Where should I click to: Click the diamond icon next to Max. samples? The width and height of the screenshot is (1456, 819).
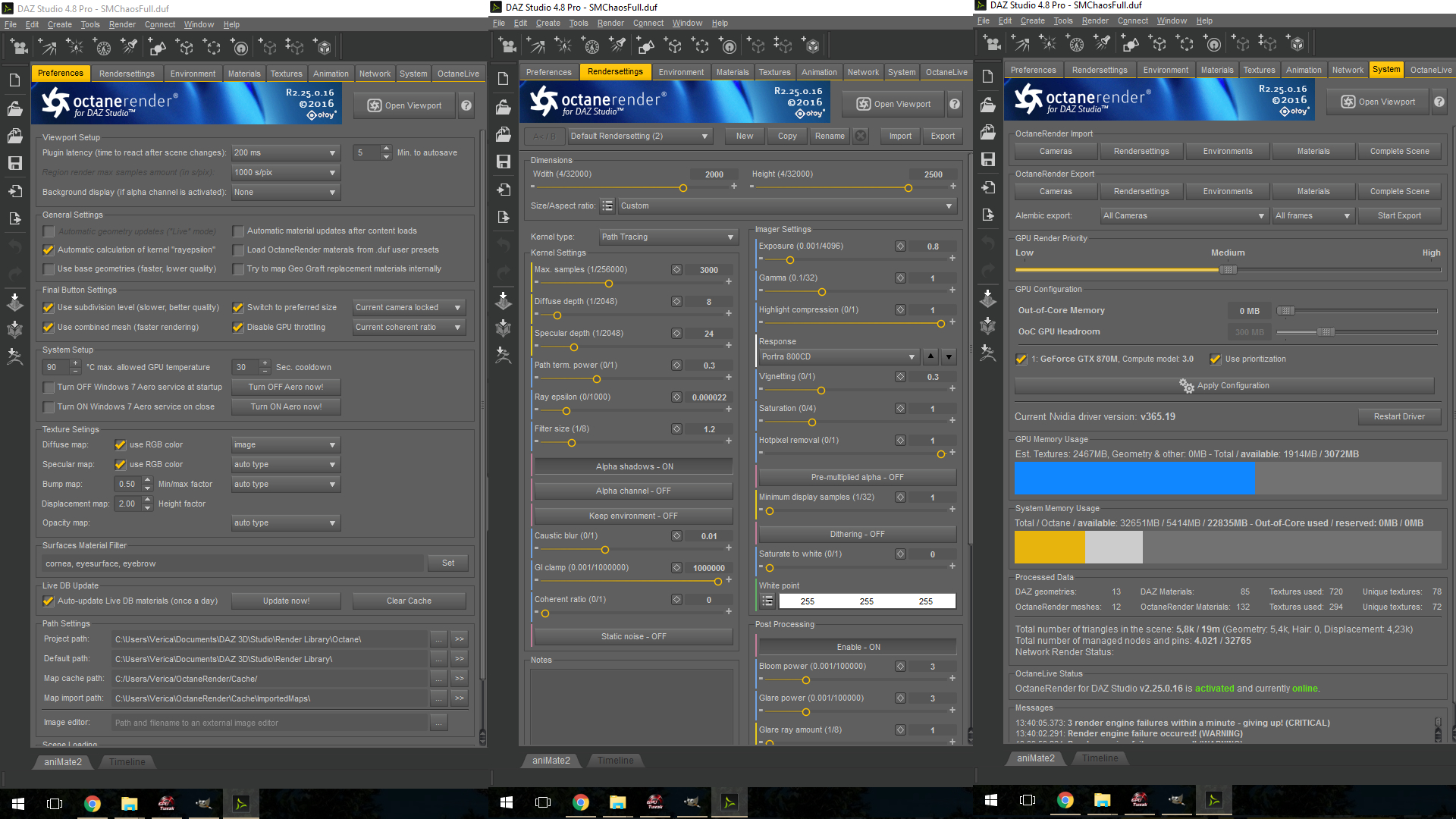tap(676, 270)
